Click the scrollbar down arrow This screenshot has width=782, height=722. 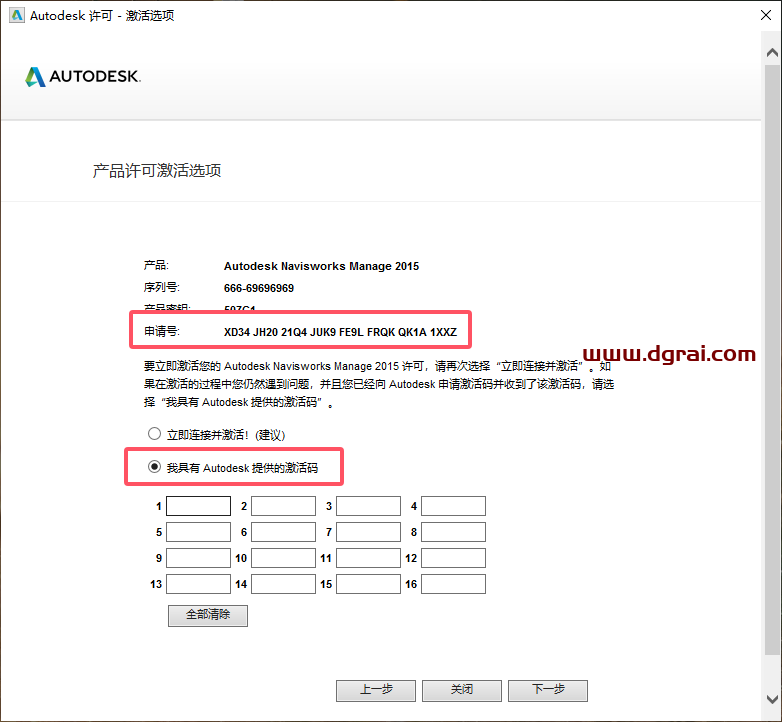click(772, 699)
